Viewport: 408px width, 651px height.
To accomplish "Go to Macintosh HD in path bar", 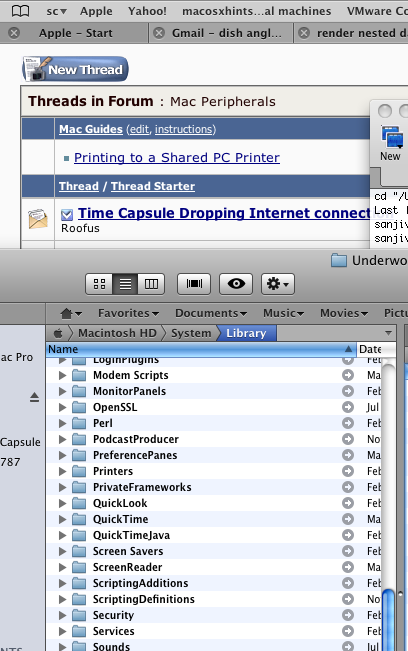I will (x=117, y=333).
